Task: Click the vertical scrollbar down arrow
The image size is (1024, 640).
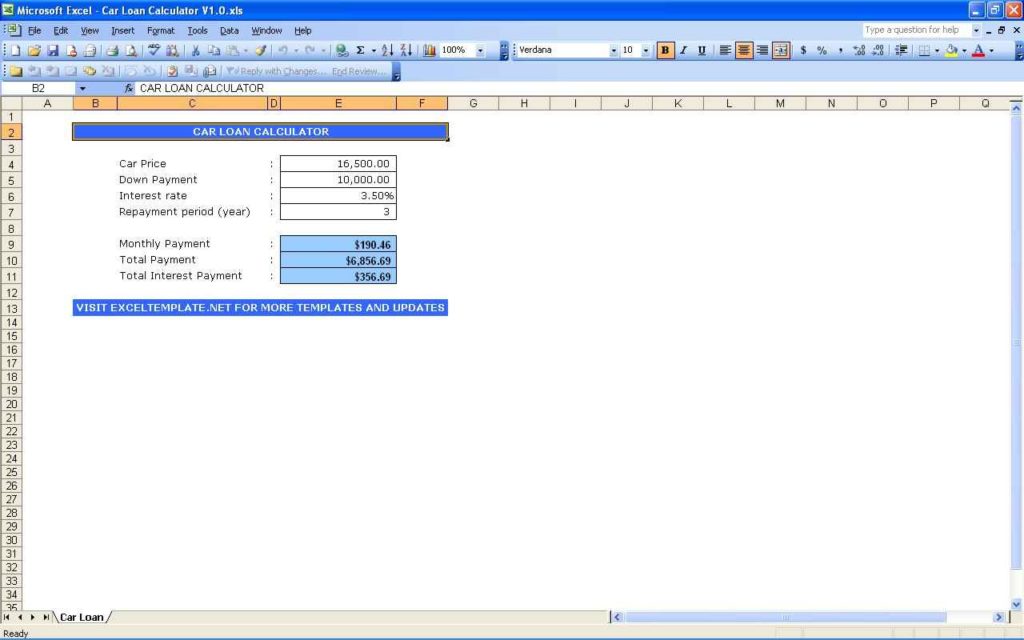Action: (1016, 604)
